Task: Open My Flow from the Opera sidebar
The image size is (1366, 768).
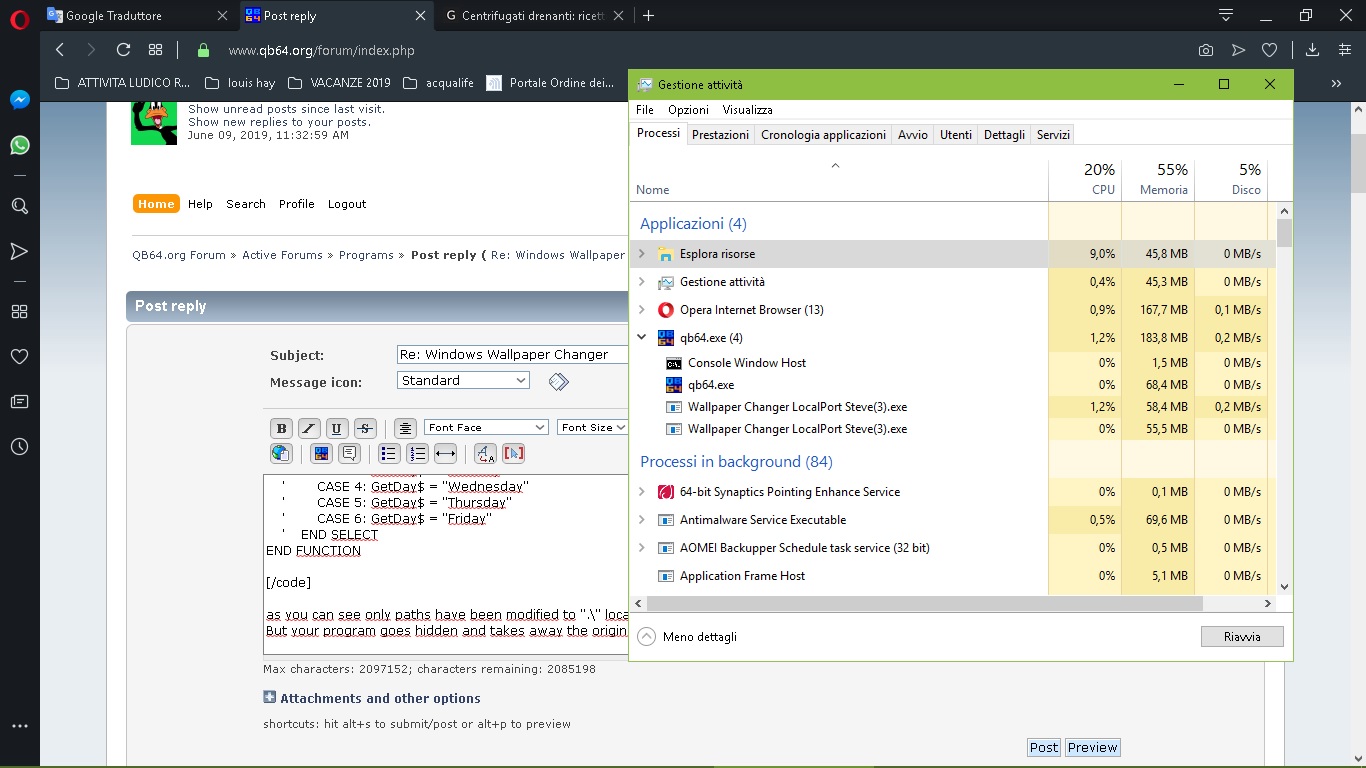Action: pos(19,251)
